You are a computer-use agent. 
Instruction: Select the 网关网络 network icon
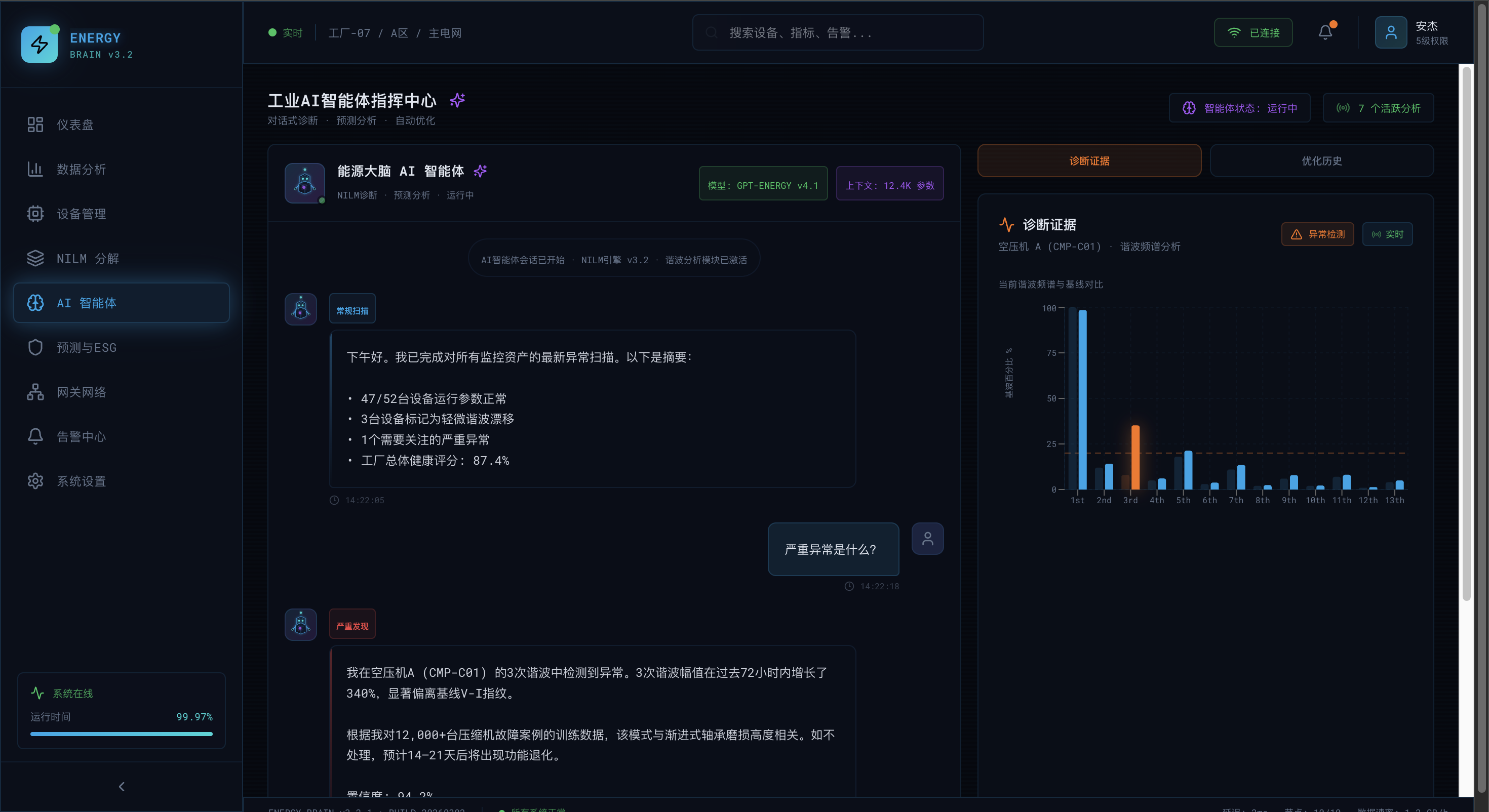35,391
